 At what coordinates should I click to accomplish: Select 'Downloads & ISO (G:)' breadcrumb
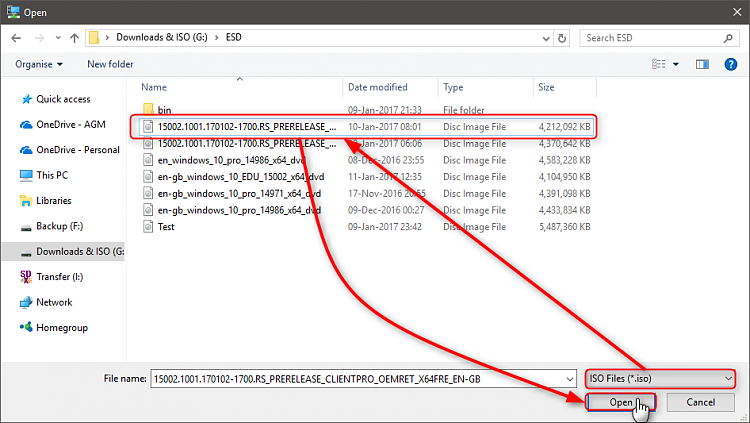tap(162, 37)
